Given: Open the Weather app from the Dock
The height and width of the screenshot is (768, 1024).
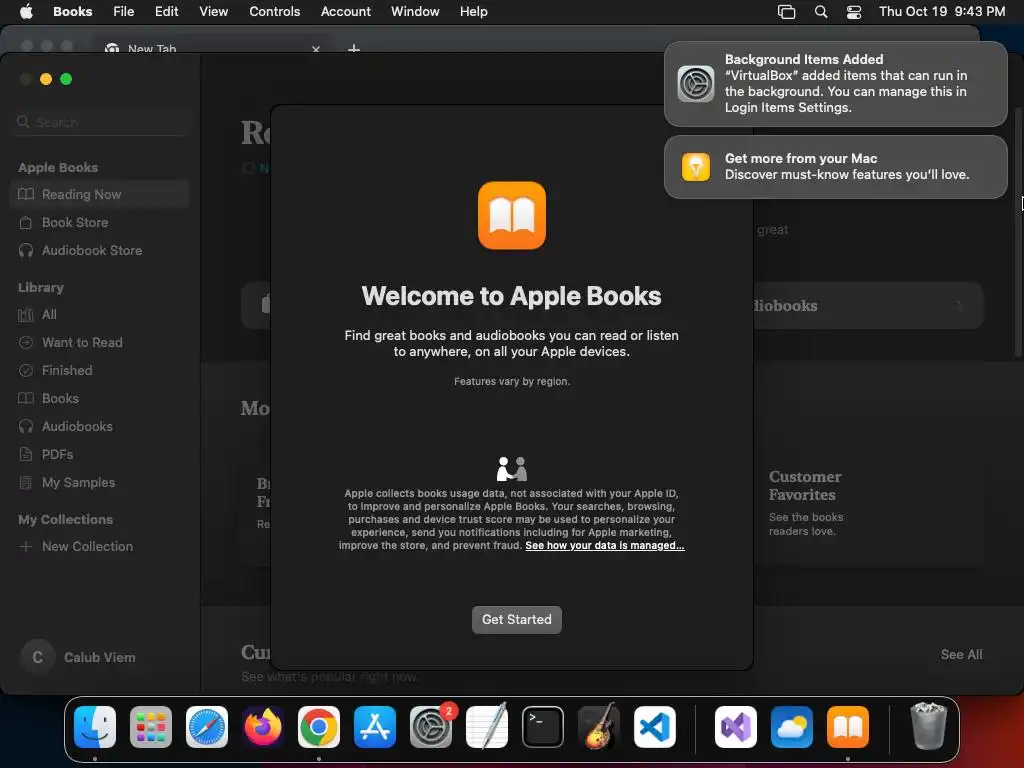Looking at the screenshot, I should [792, 727].
